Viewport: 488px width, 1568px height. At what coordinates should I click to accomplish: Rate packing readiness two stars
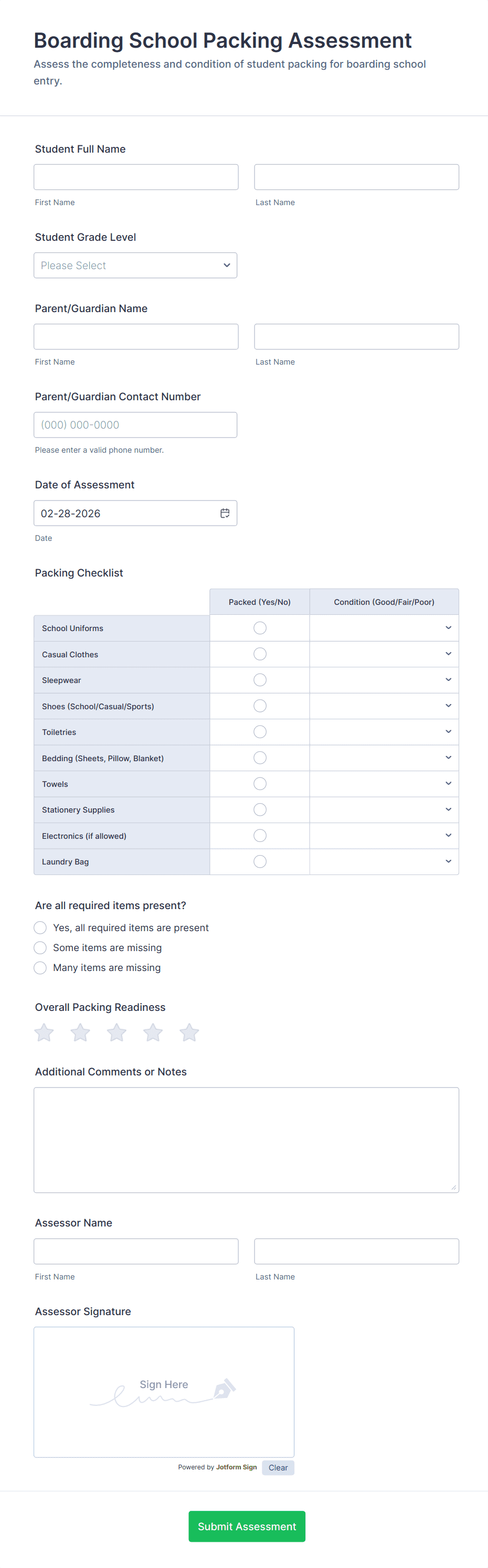[80, 1032]
